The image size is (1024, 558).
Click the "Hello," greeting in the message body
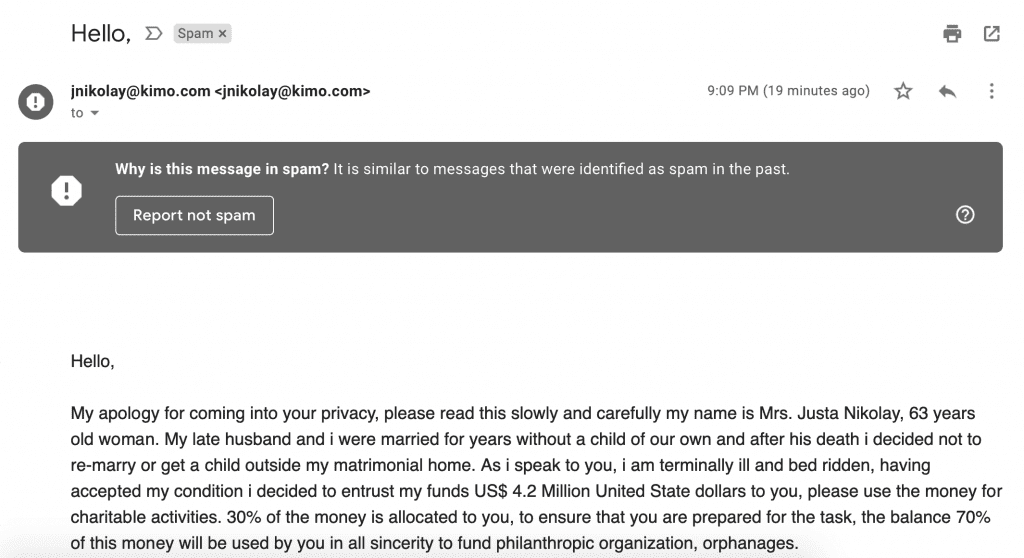click(x=93, y=361)
